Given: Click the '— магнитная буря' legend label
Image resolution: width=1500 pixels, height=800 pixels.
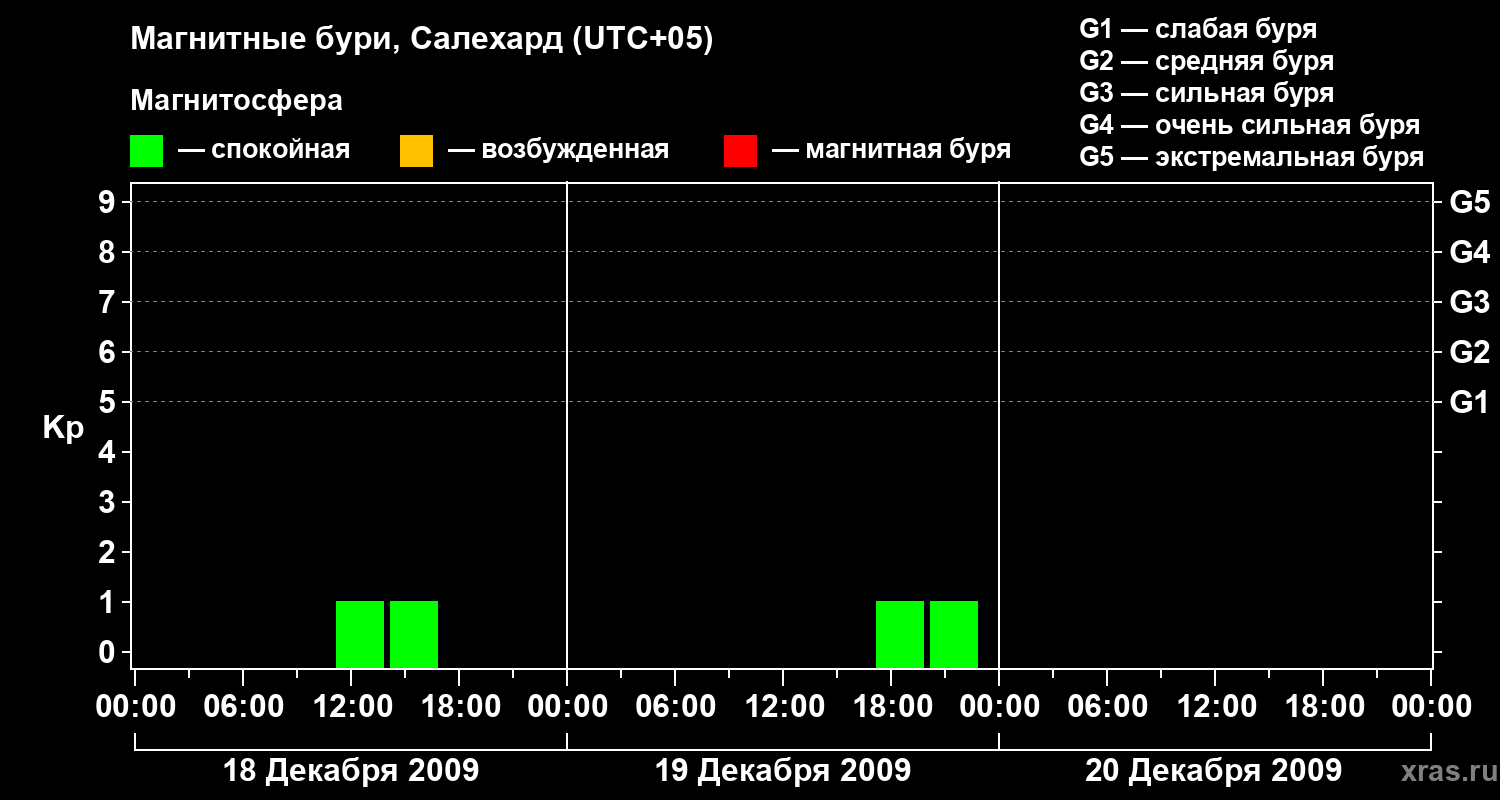Looking at the screenshot, I should [891, 150].
